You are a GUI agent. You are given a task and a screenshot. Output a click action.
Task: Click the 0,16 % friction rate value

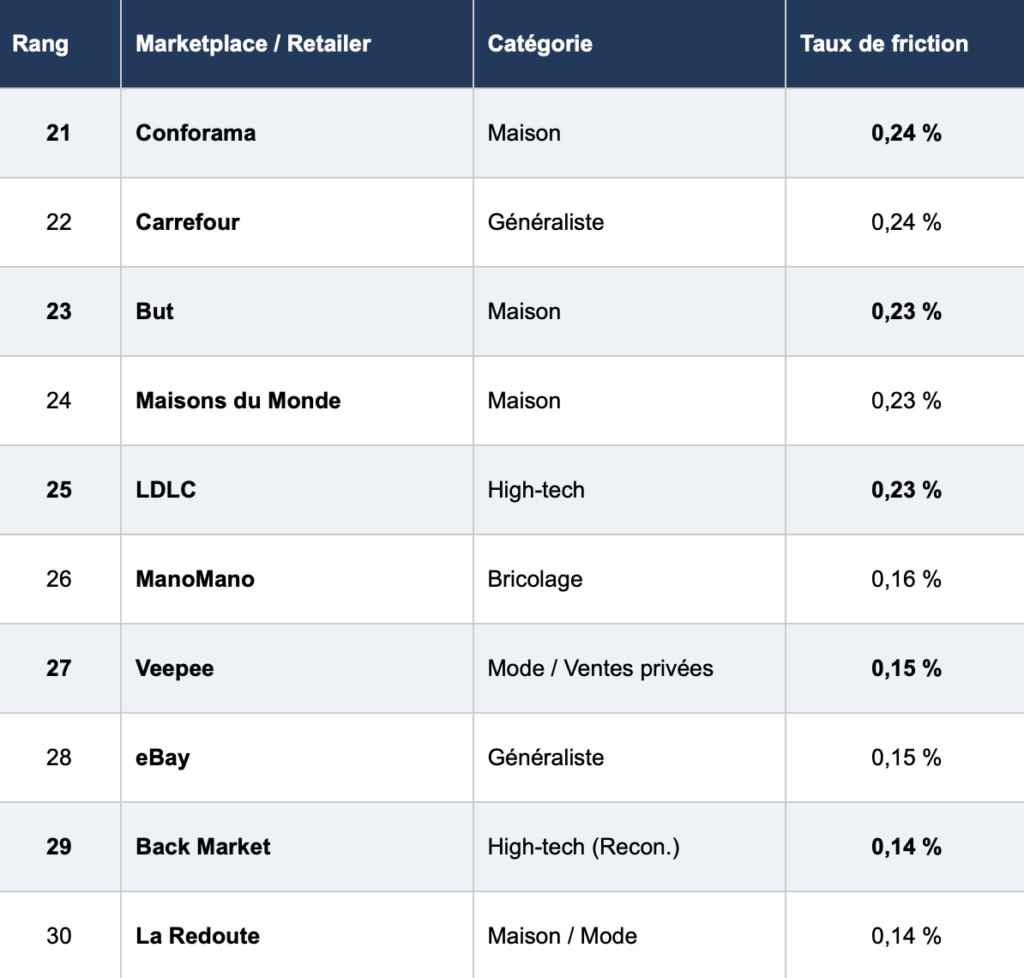coord(906,579)
